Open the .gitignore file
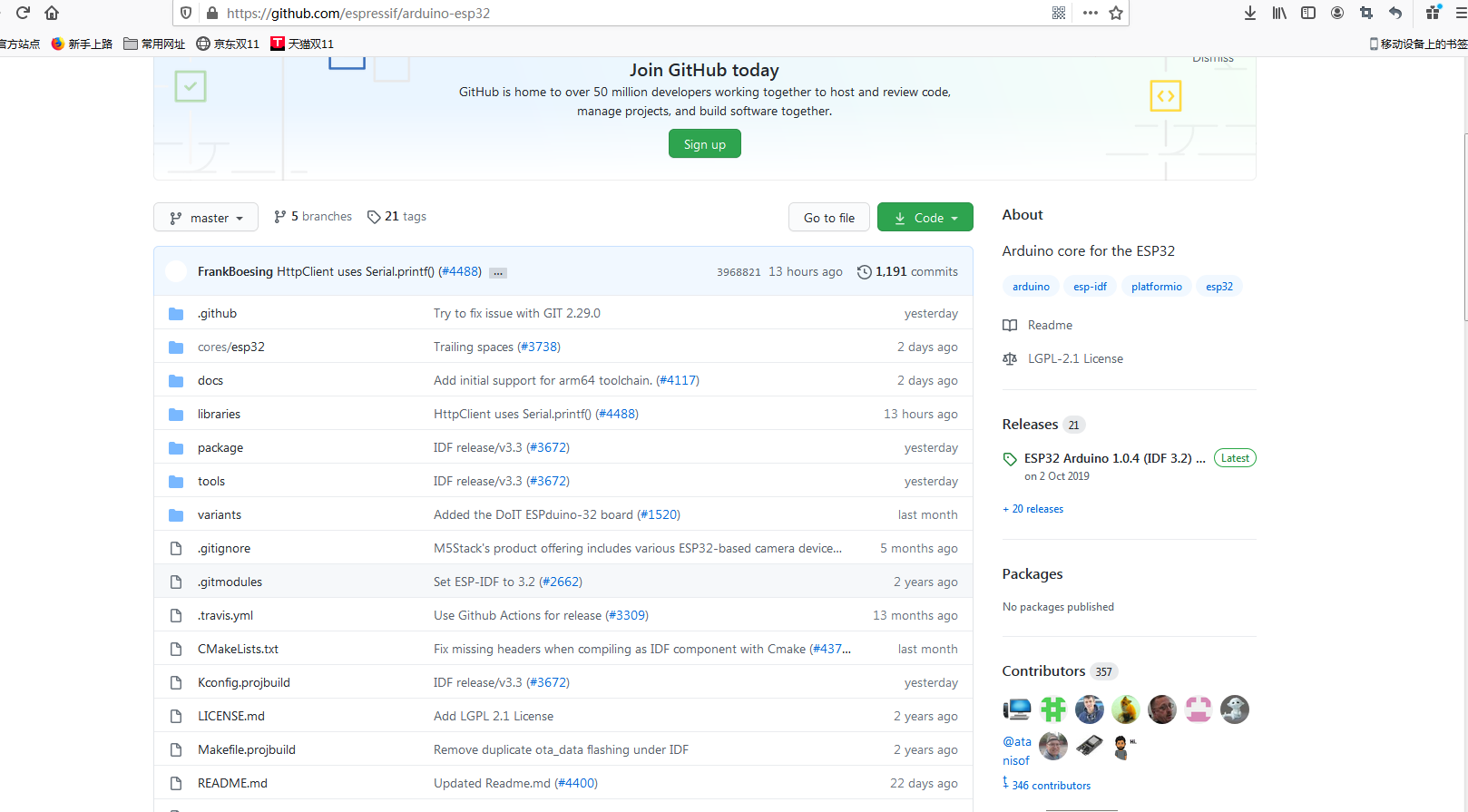This screenshot has height=812, width=1468. point(224,549)
